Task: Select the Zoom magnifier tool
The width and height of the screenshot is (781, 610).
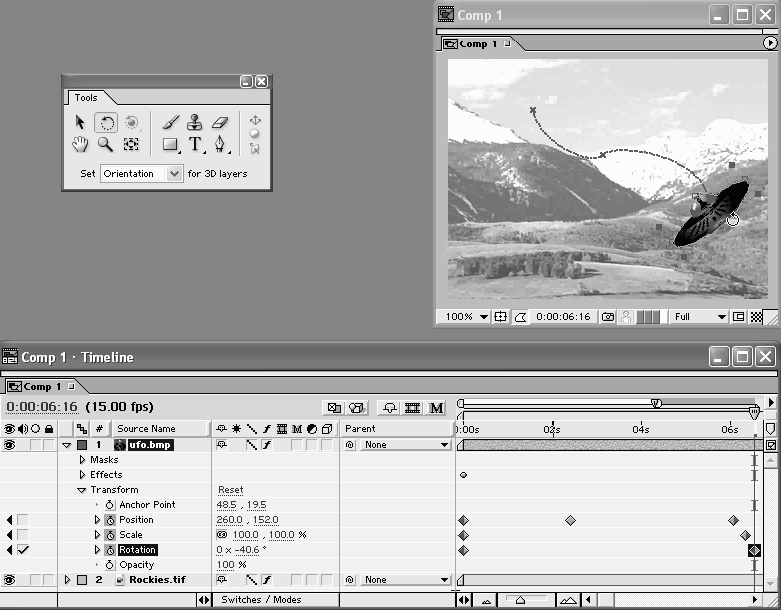Action: coord(105,145)
